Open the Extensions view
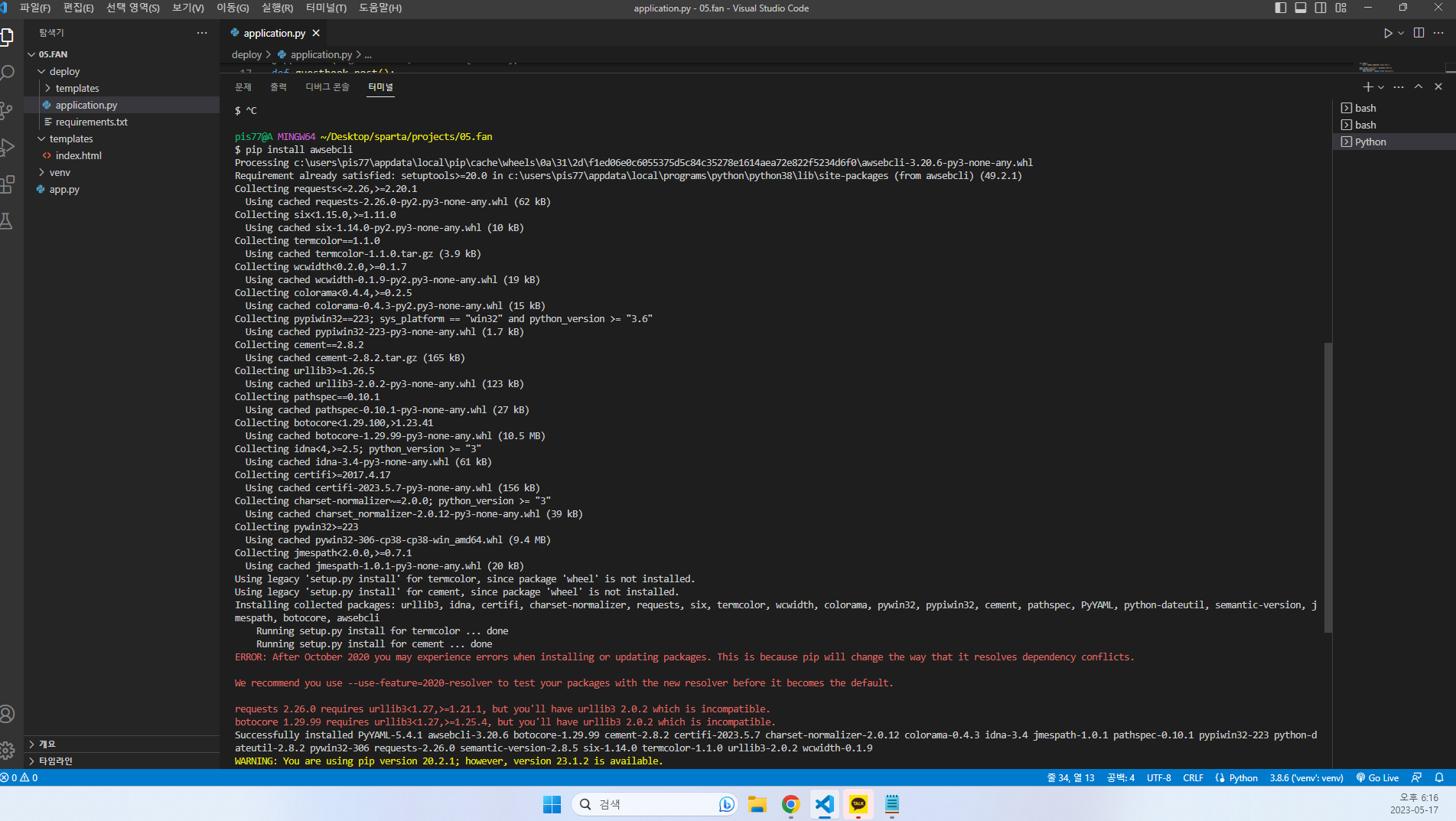This screenshot has height=821, width=1456. (x=8, y=184)
